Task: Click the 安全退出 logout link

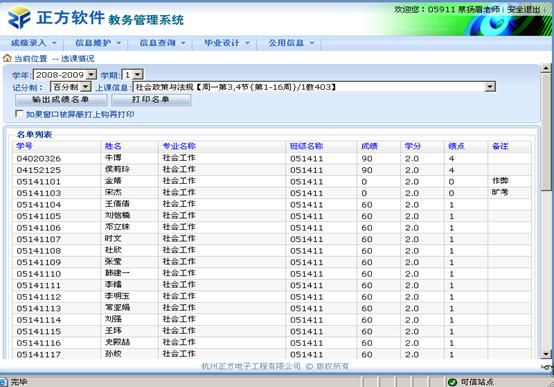Action: coord(524,10)
